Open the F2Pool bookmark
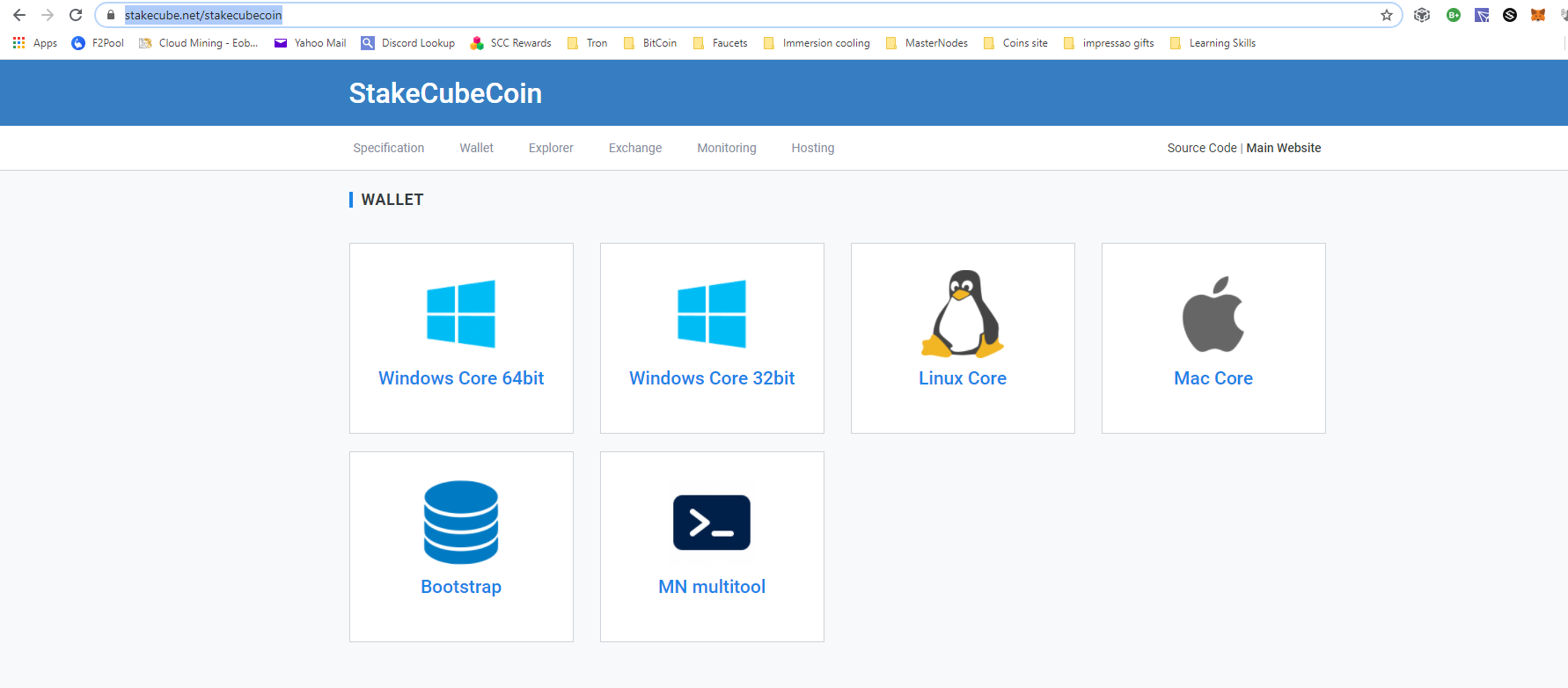 98,43
